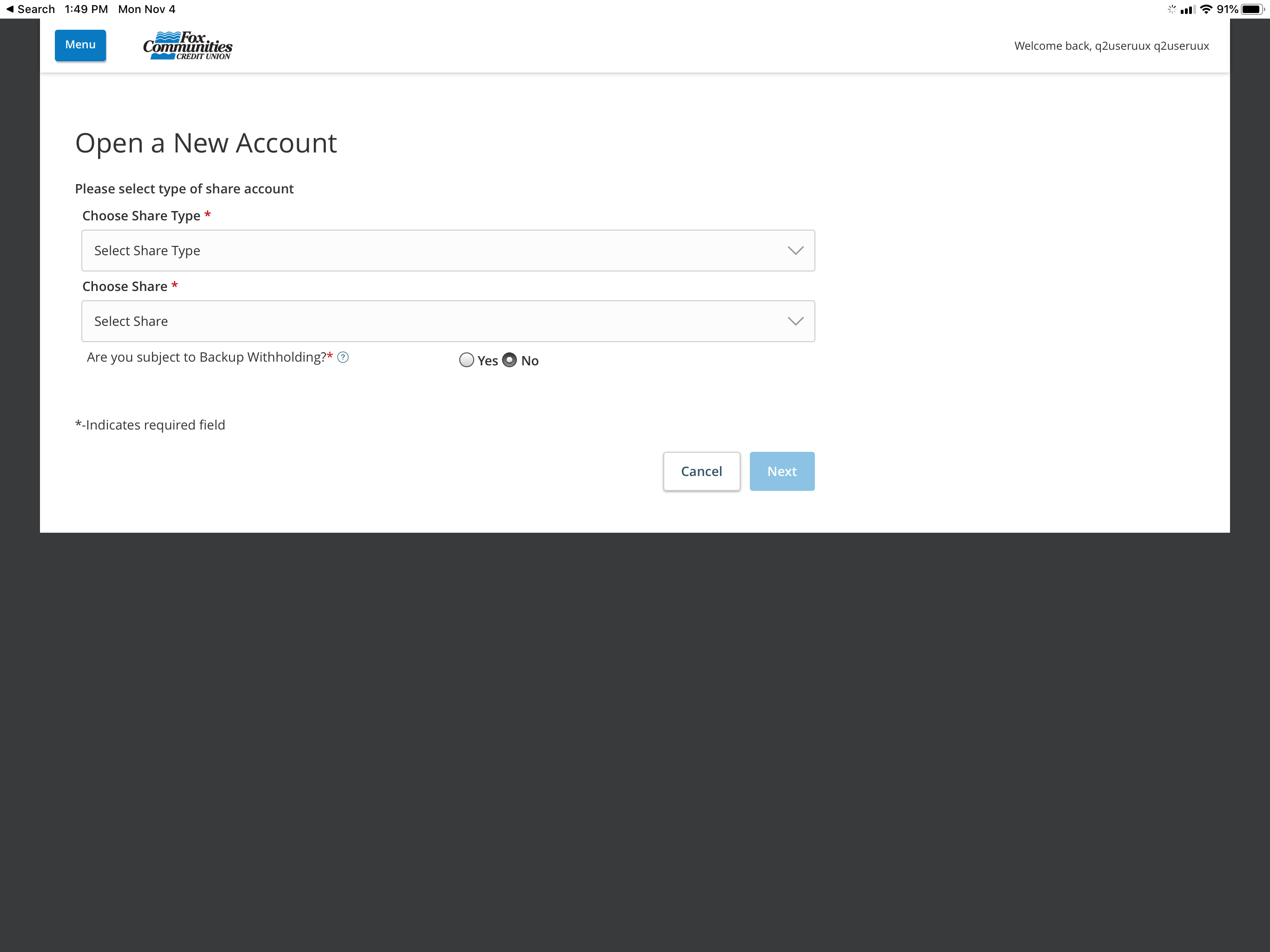This screenshot has height=952, width=1270.
Task: Click the Backup Withholding help icon
Action: (343, 357)
